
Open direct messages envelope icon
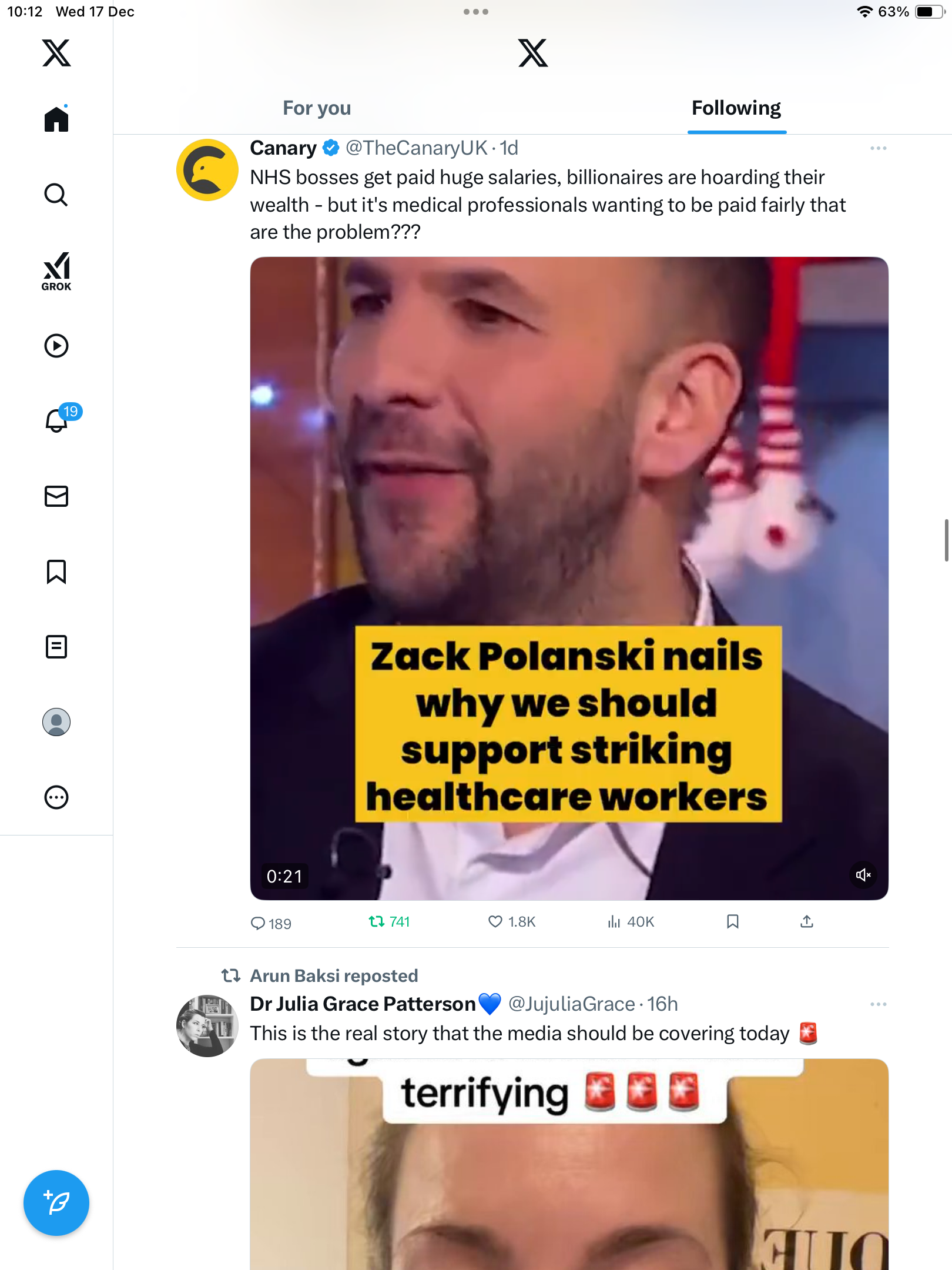56,496
